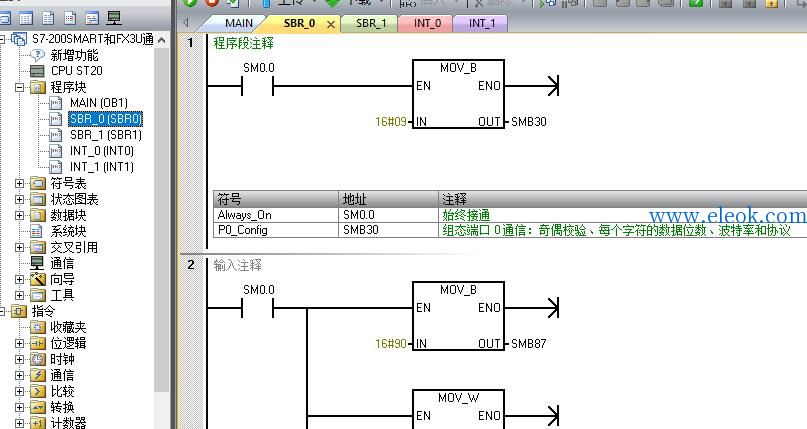Select SBR_0 (SBR0) in tree
Screen dimensions: 807x429
pyautogui.click(x=106, y=119)
